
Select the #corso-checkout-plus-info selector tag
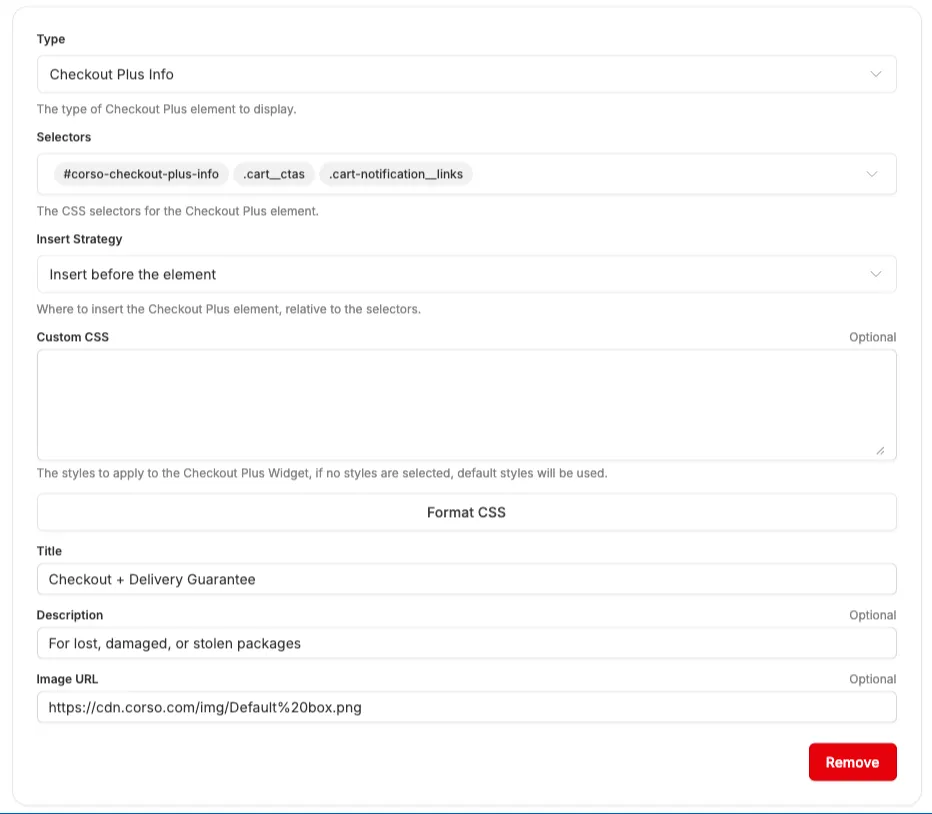(x=141, y=174)
